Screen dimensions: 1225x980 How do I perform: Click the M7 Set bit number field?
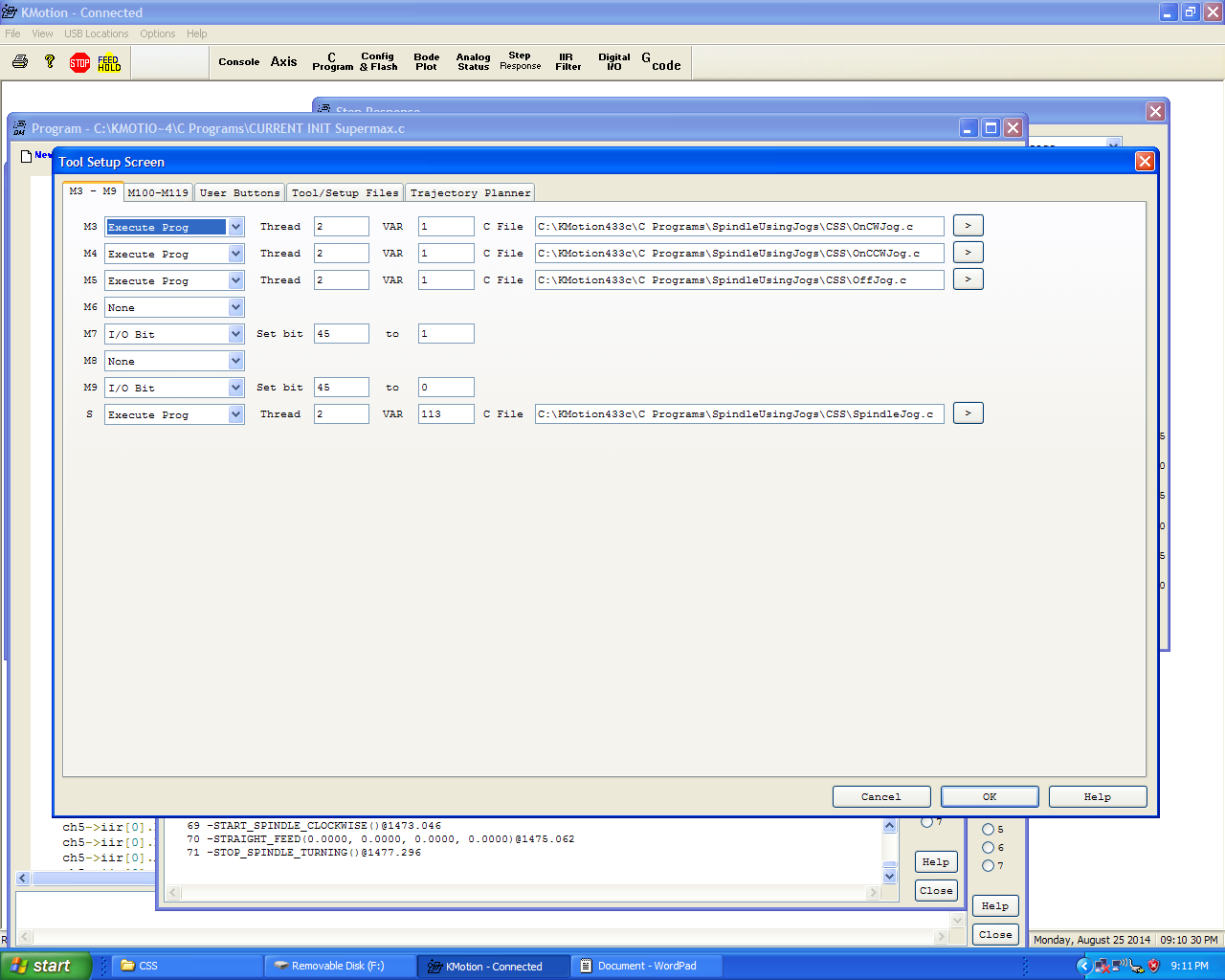click(341, 334)
